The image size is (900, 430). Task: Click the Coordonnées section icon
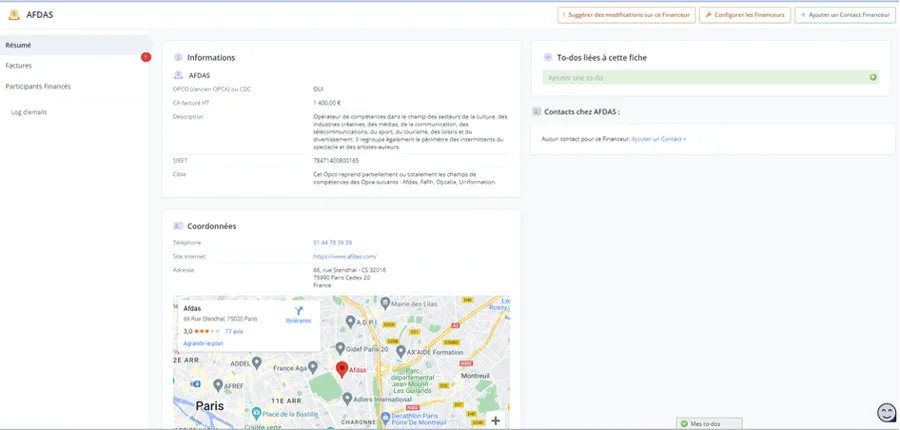click(x=178, y=226)
